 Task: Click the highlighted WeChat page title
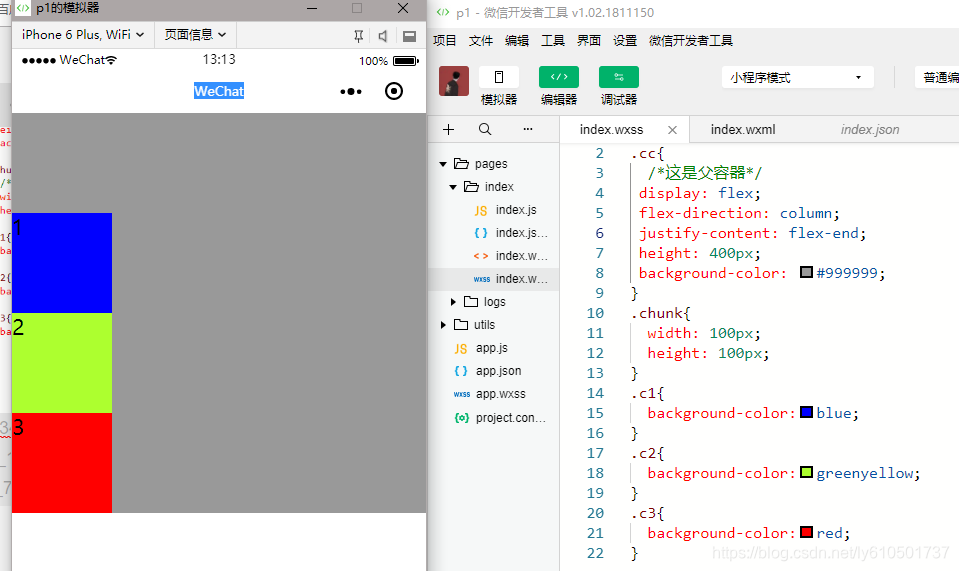click(219, 91)
